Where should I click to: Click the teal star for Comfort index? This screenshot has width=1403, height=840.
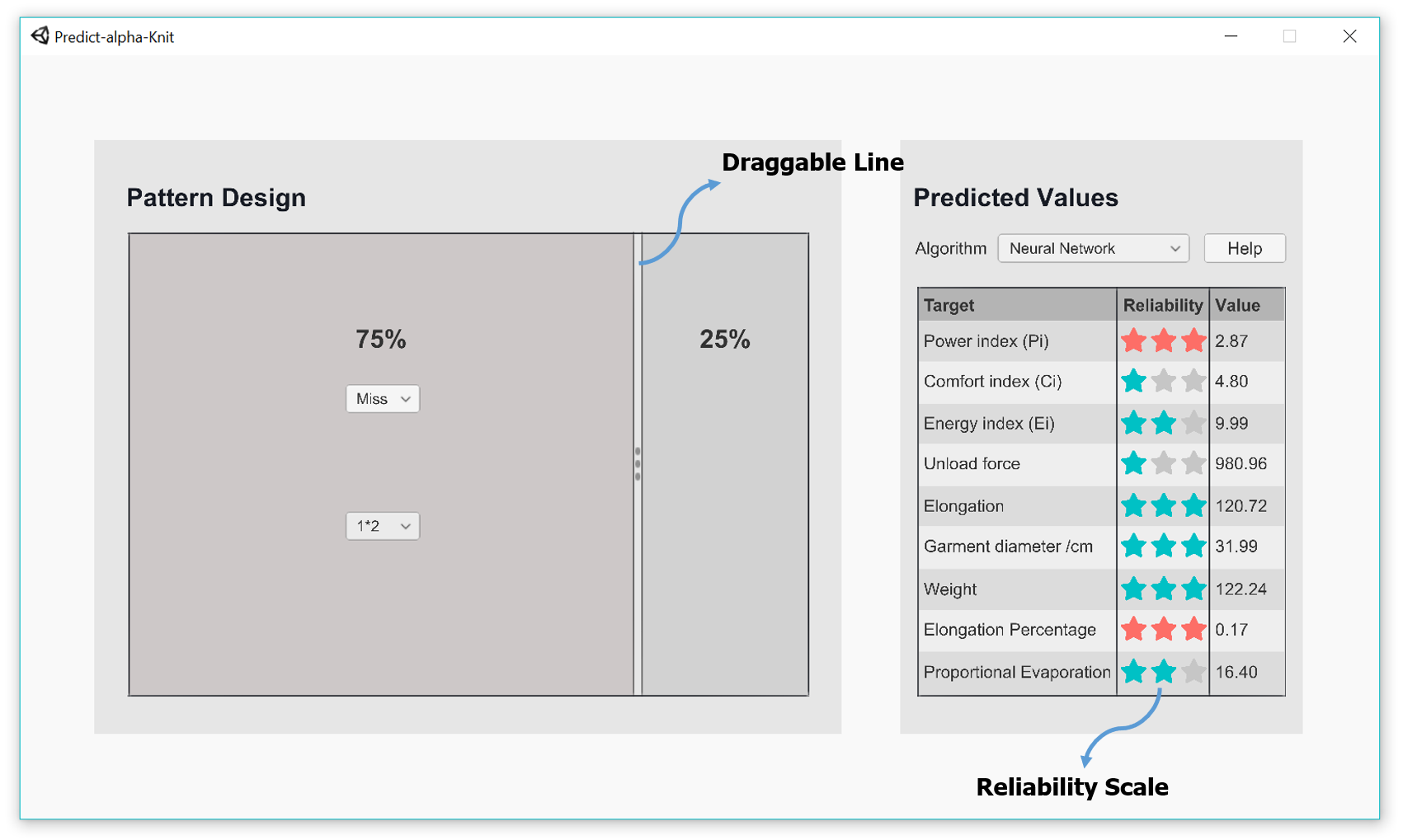point(1134,381)
